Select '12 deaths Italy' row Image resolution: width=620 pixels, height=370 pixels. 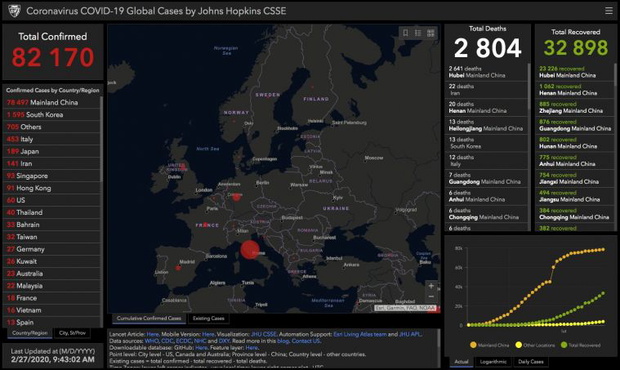click(x=486, y=160)
